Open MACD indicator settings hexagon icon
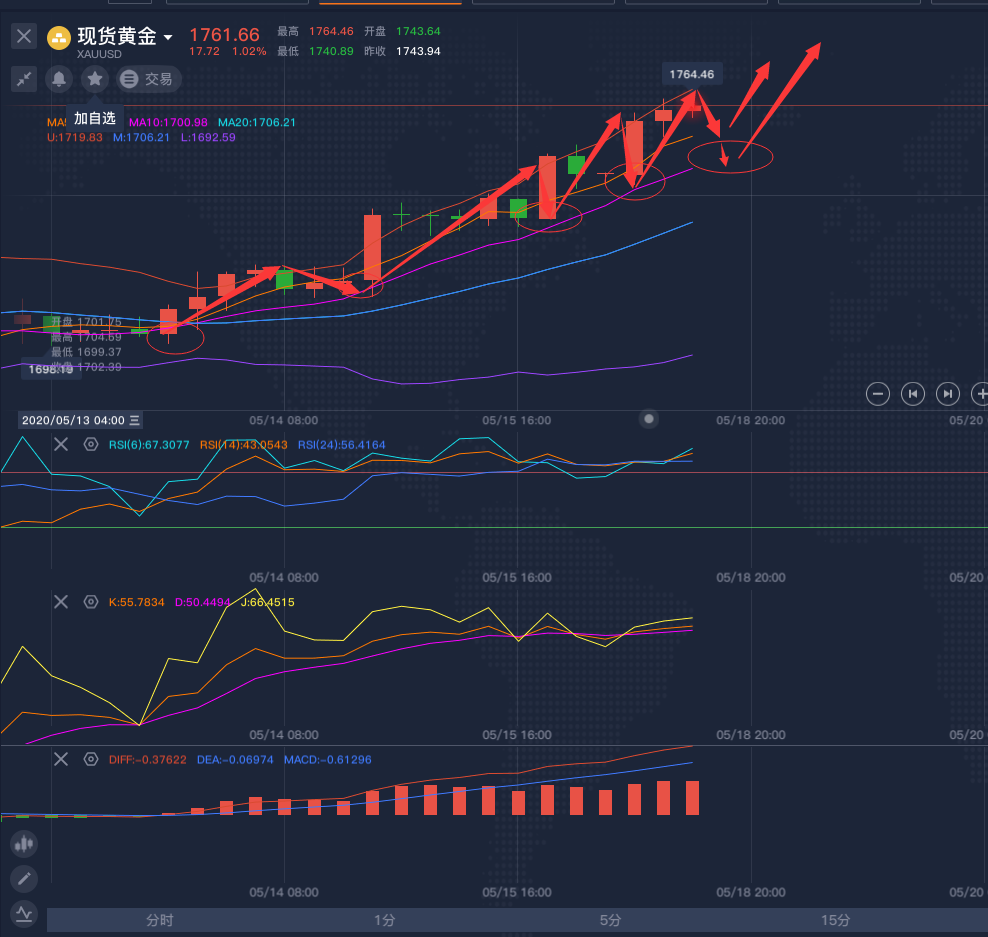Screen dimensions: 988x937 (x=91, y=760)
